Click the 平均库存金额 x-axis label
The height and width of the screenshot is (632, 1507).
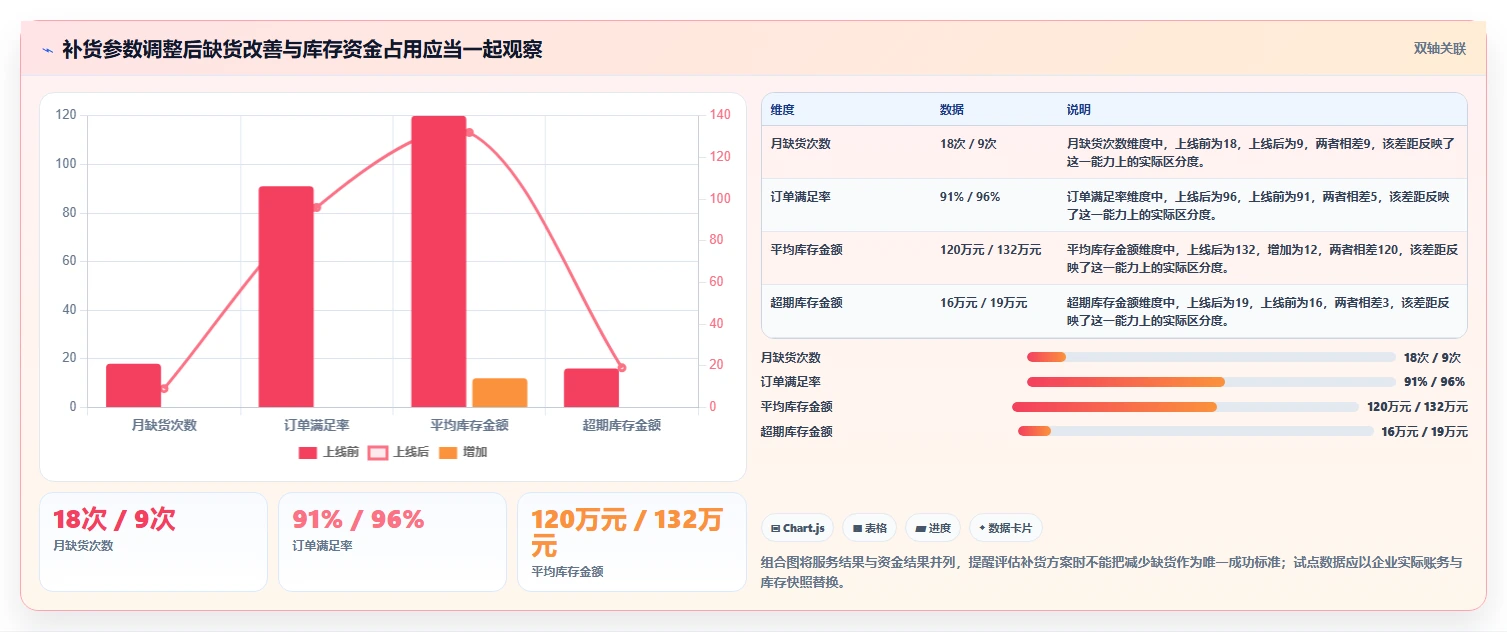coord(469,425)
